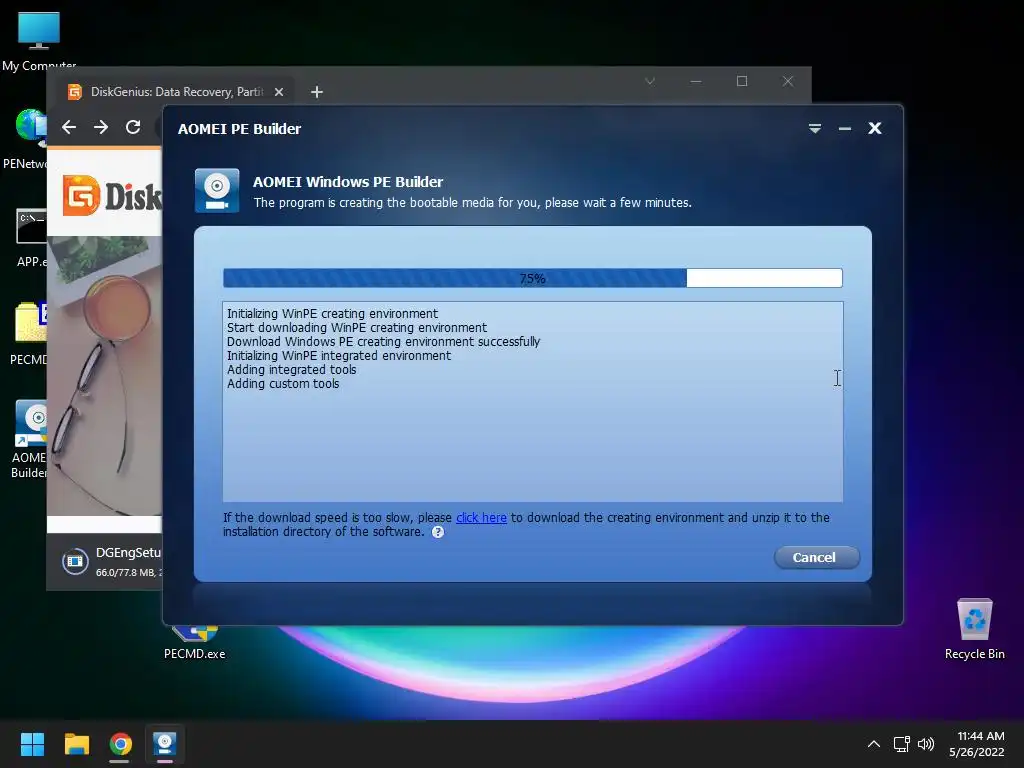Image resolution: width=1024 pixels, height=768 pixels.
Task: Open the Recycle Bin
Action: coord(974,629)
